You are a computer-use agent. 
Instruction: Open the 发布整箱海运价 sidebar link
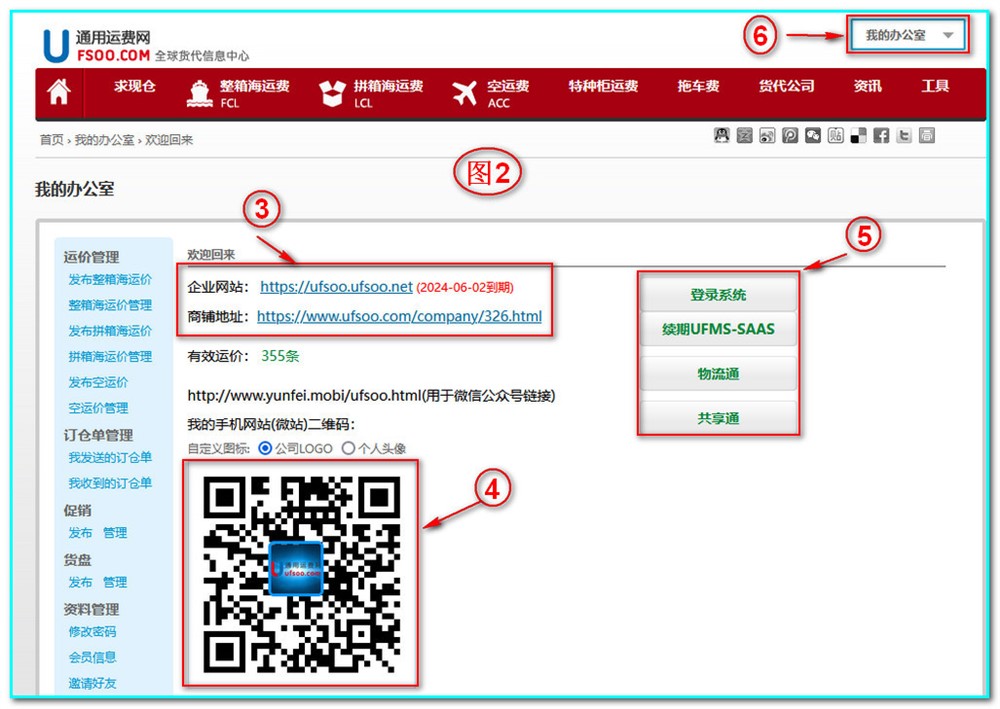[110, 280]
